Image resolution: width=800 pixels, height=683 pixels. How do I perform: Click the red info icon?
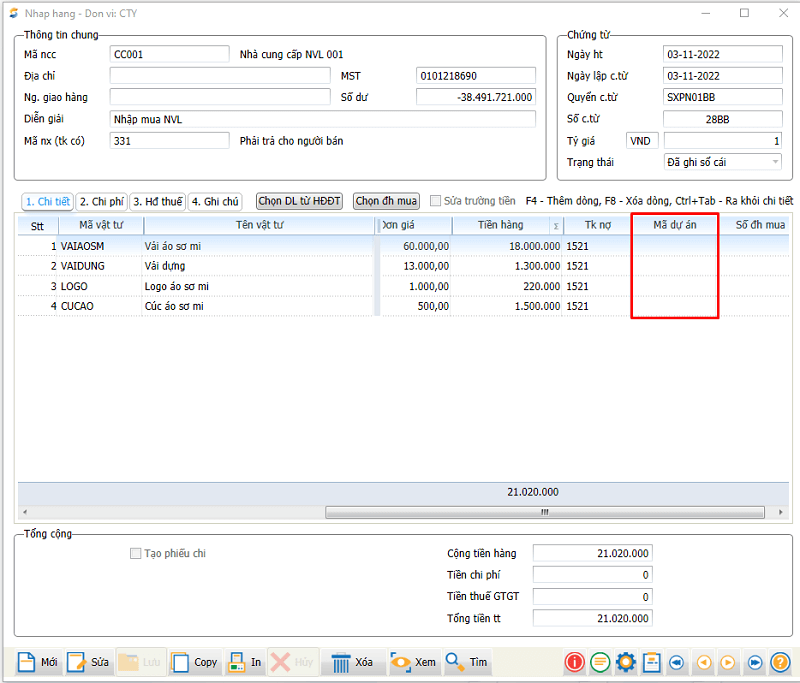coord(574,662)
